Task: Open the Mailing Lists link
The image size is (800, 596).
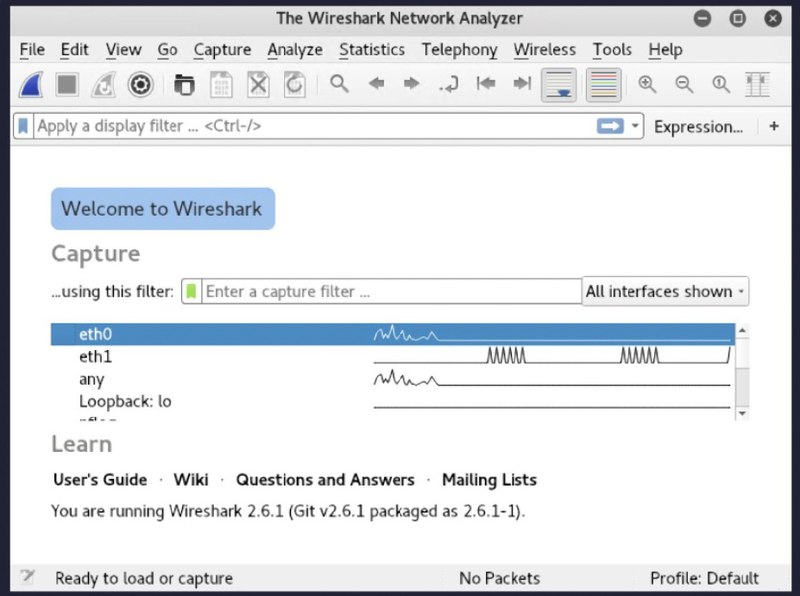Action: [489, 480]
